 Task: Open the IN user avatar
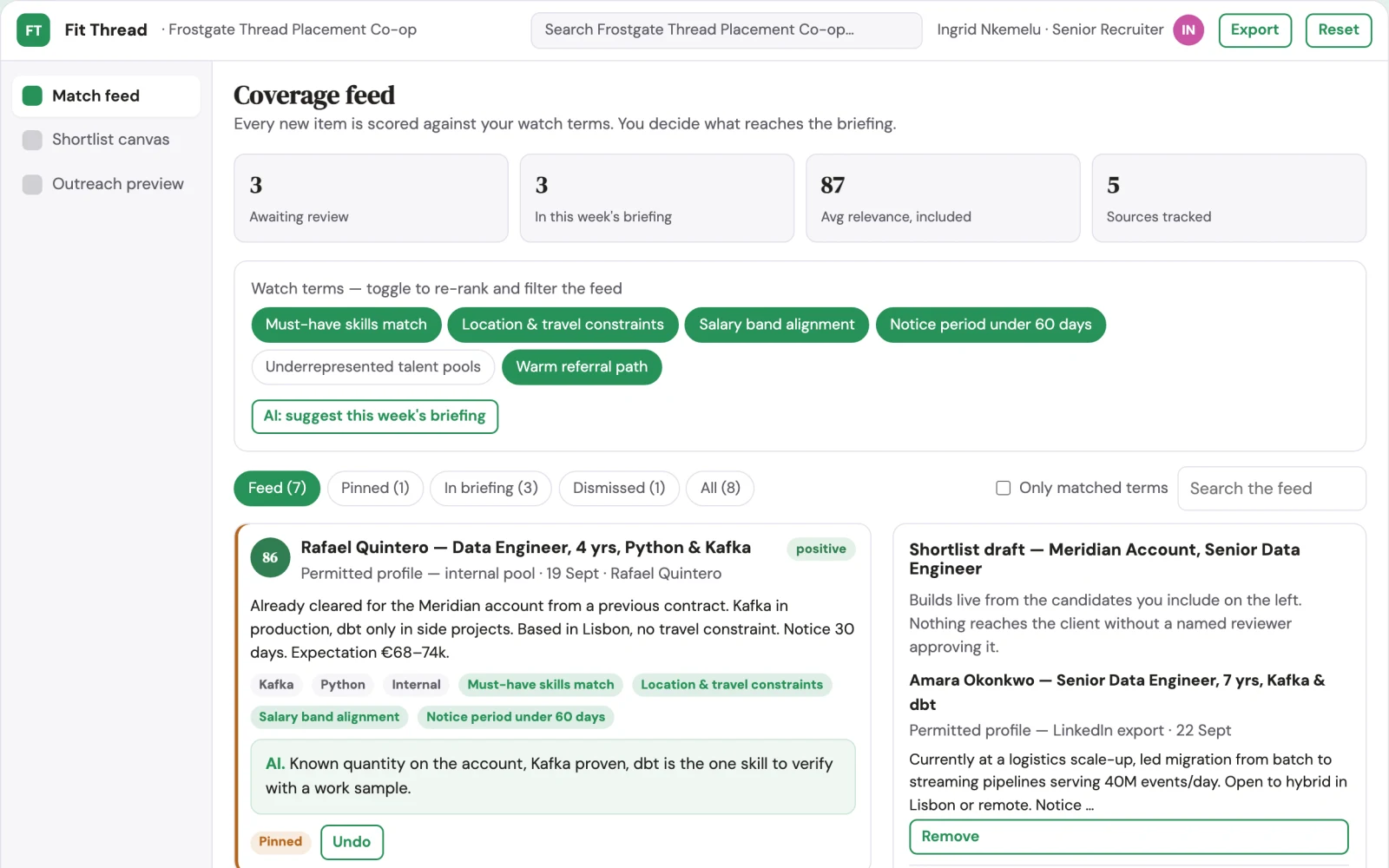click(1188, 30)
